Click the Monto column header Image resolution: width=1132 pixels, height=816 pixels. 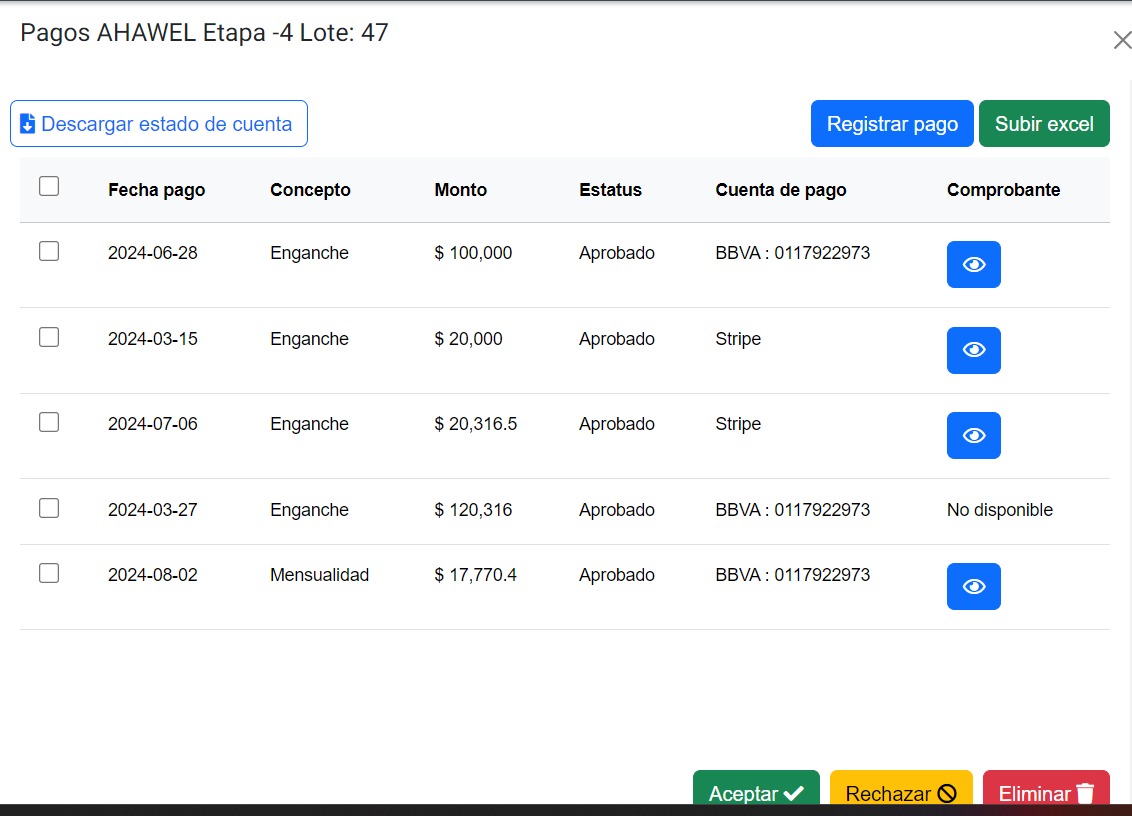pyautogui.click(x=460, y=190)
